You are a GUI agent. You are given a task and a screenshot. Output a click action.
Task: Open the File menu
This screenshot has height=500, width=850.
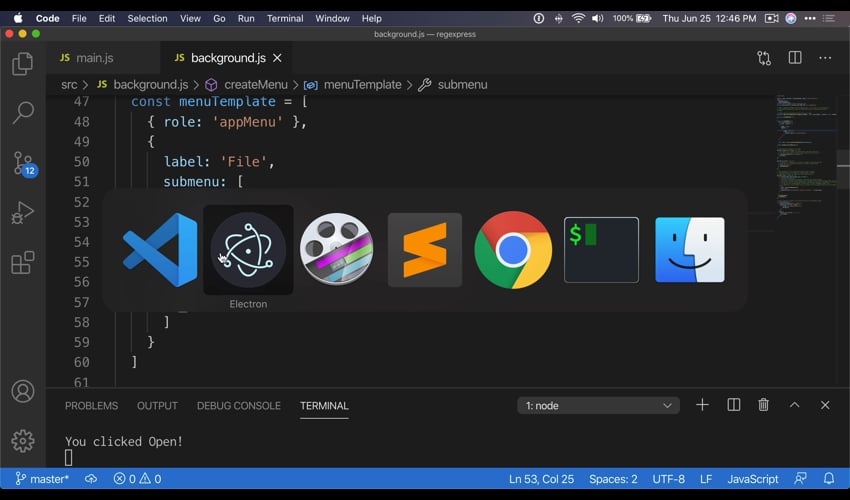[x=79, y=18]
